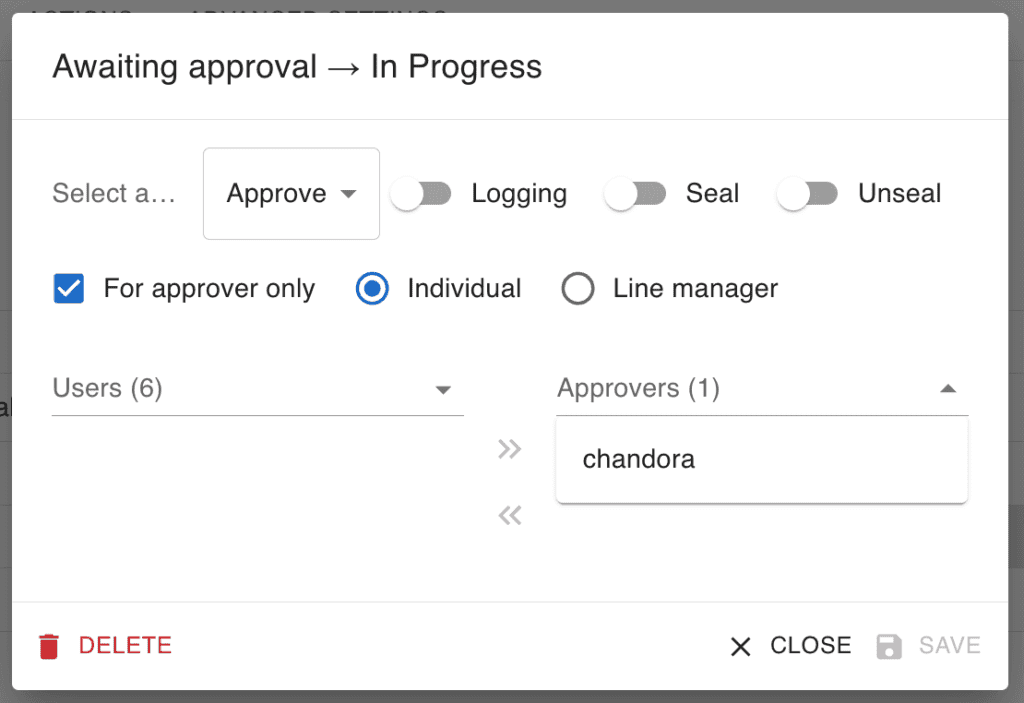Open the Approve action dropdown
Viewport: 1024px width, 703px height.
pyautogui.click(x=291, y=193)
